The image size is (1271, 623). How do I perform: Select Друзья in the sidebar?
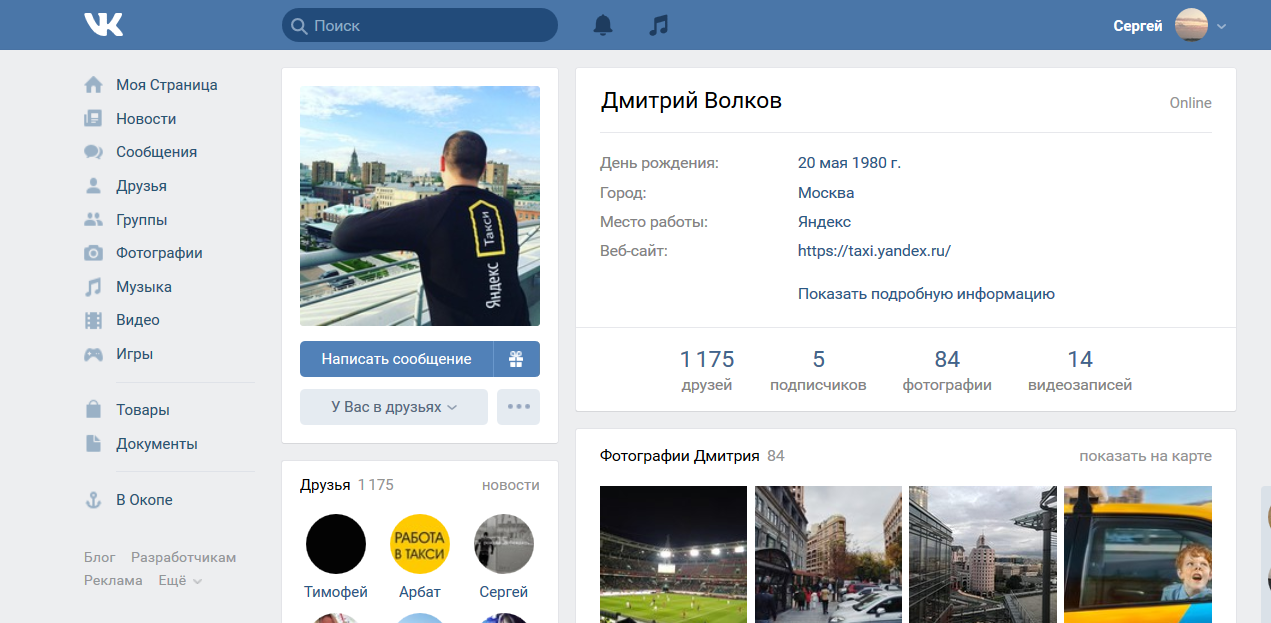point(141,186)
